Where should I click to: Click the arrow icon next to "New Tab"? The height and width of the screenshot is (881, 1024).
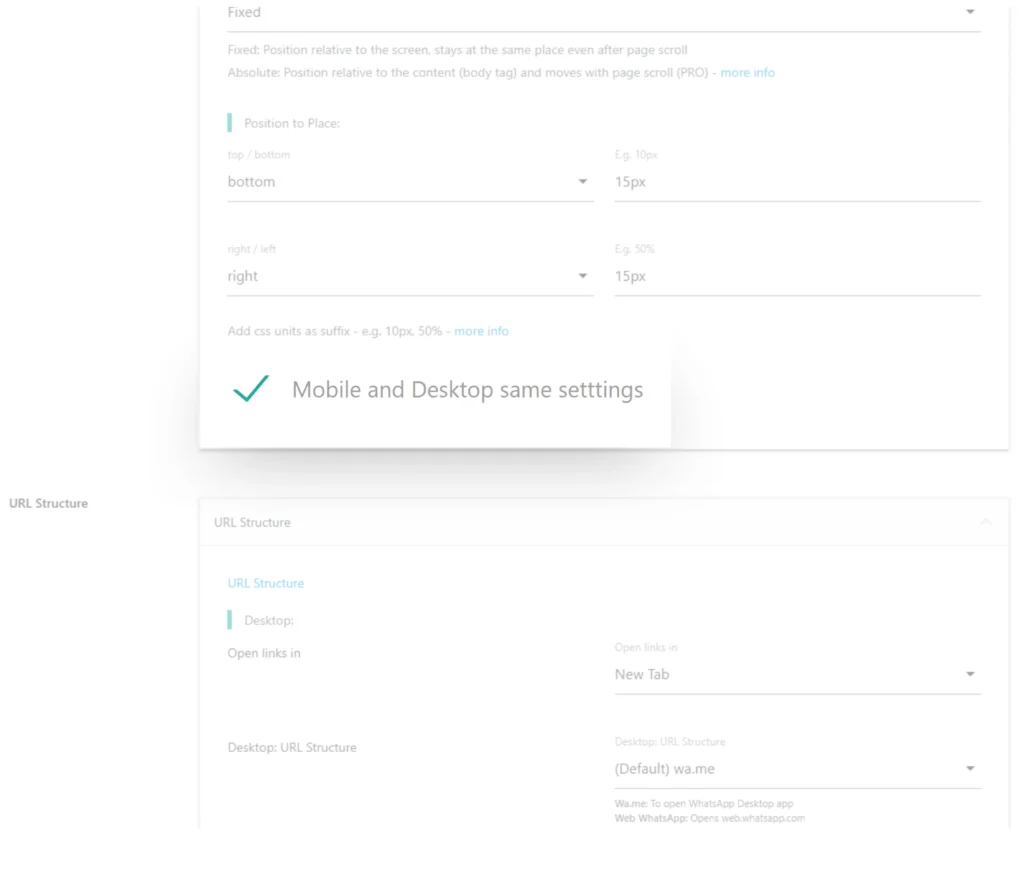pos(969,674)
